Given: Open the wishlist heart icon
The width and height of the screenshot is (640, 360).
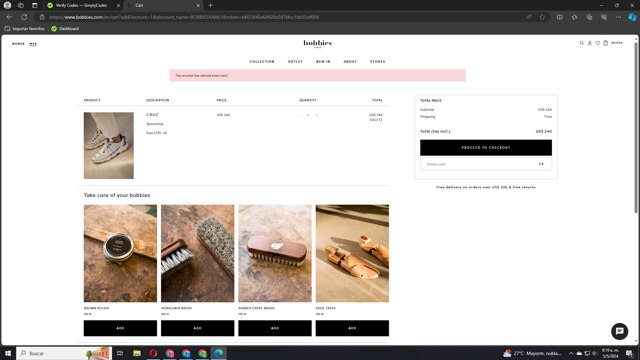Looking at the screenshot, I should tap(598, 43).
